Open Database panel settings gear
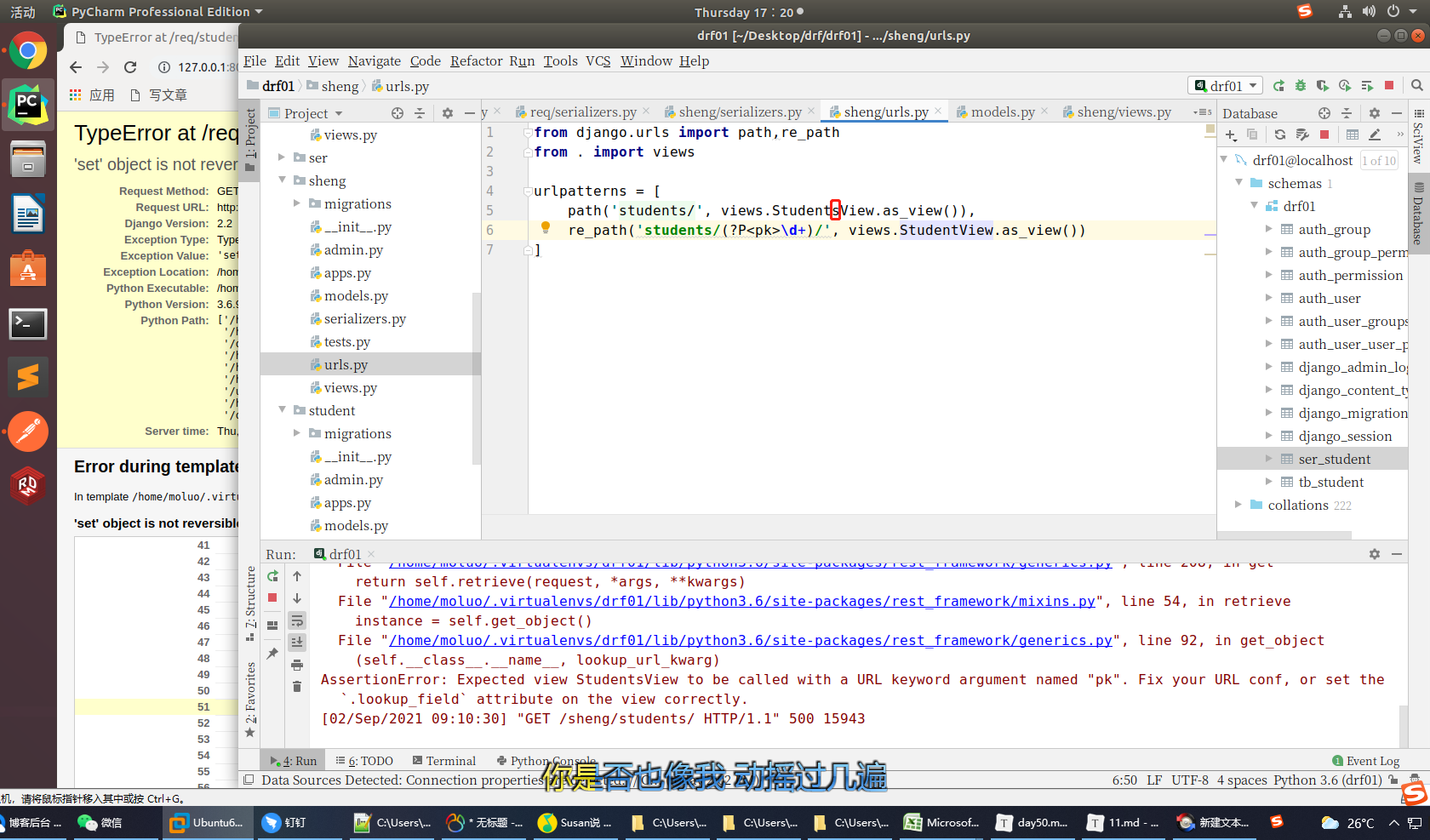Viewport: 1430px width, 840px height. [x=1375, y=113]
